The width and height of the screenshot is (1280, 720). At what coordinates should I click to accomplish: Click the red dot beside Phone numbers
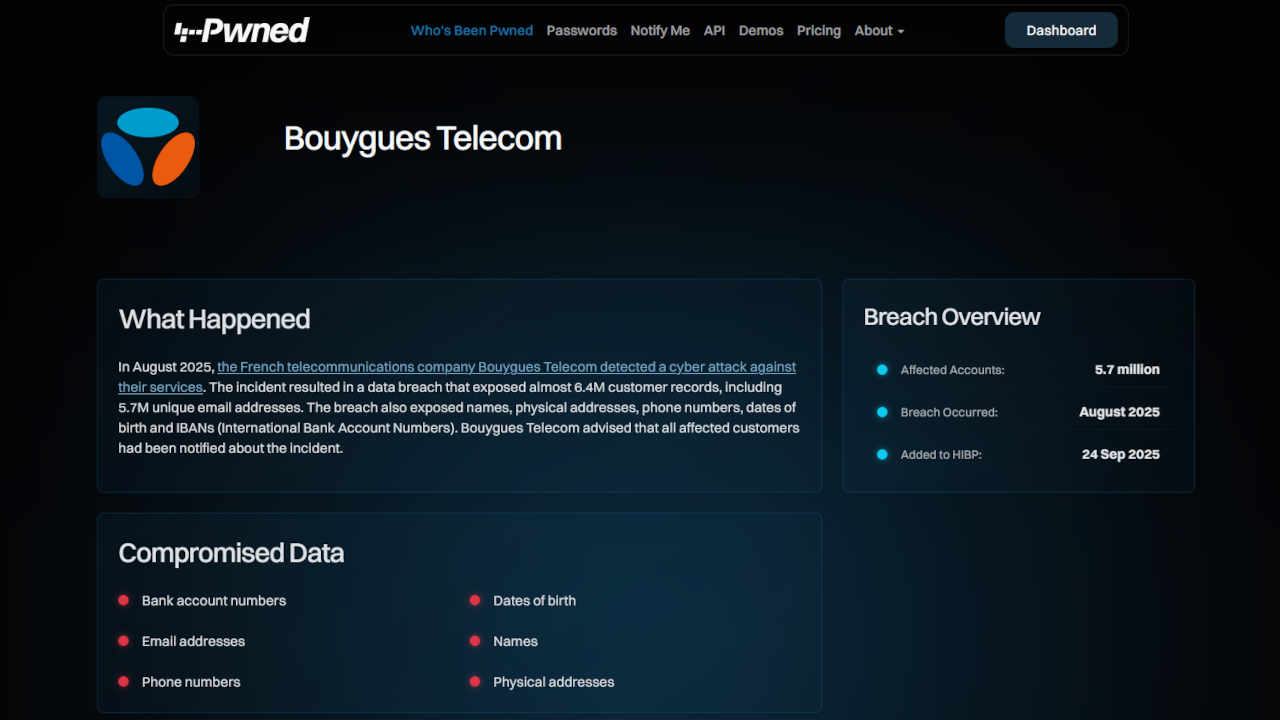point(124,682)
